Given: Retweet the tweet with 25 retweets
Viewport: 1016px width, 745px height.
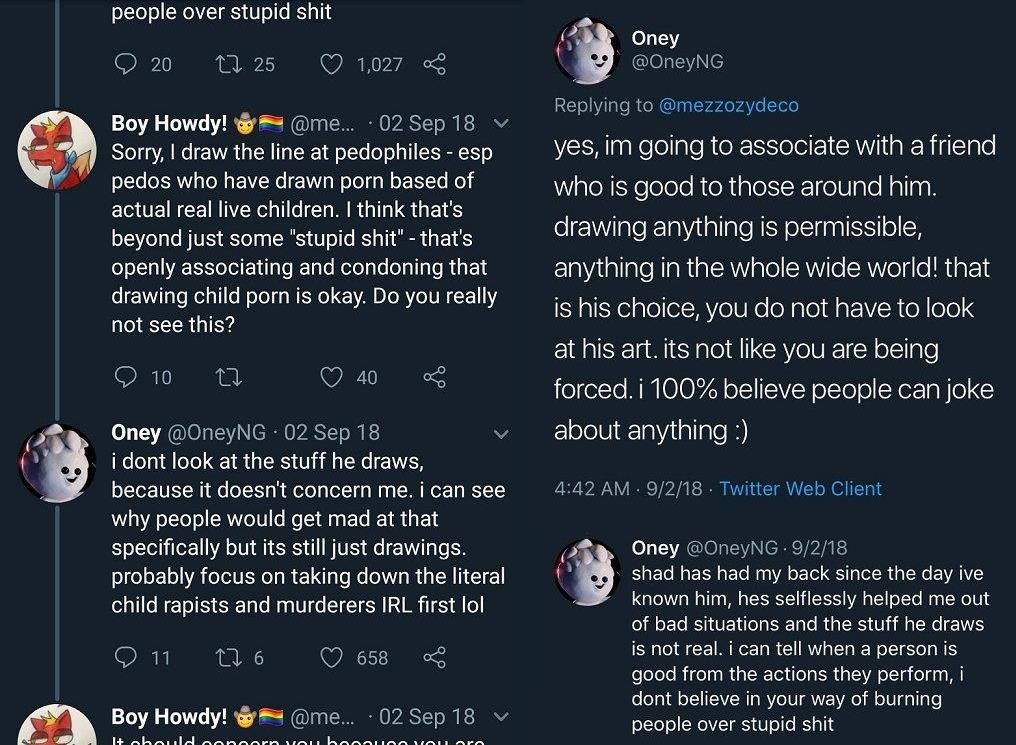Looking at the screenshot, I should (227, 64).
